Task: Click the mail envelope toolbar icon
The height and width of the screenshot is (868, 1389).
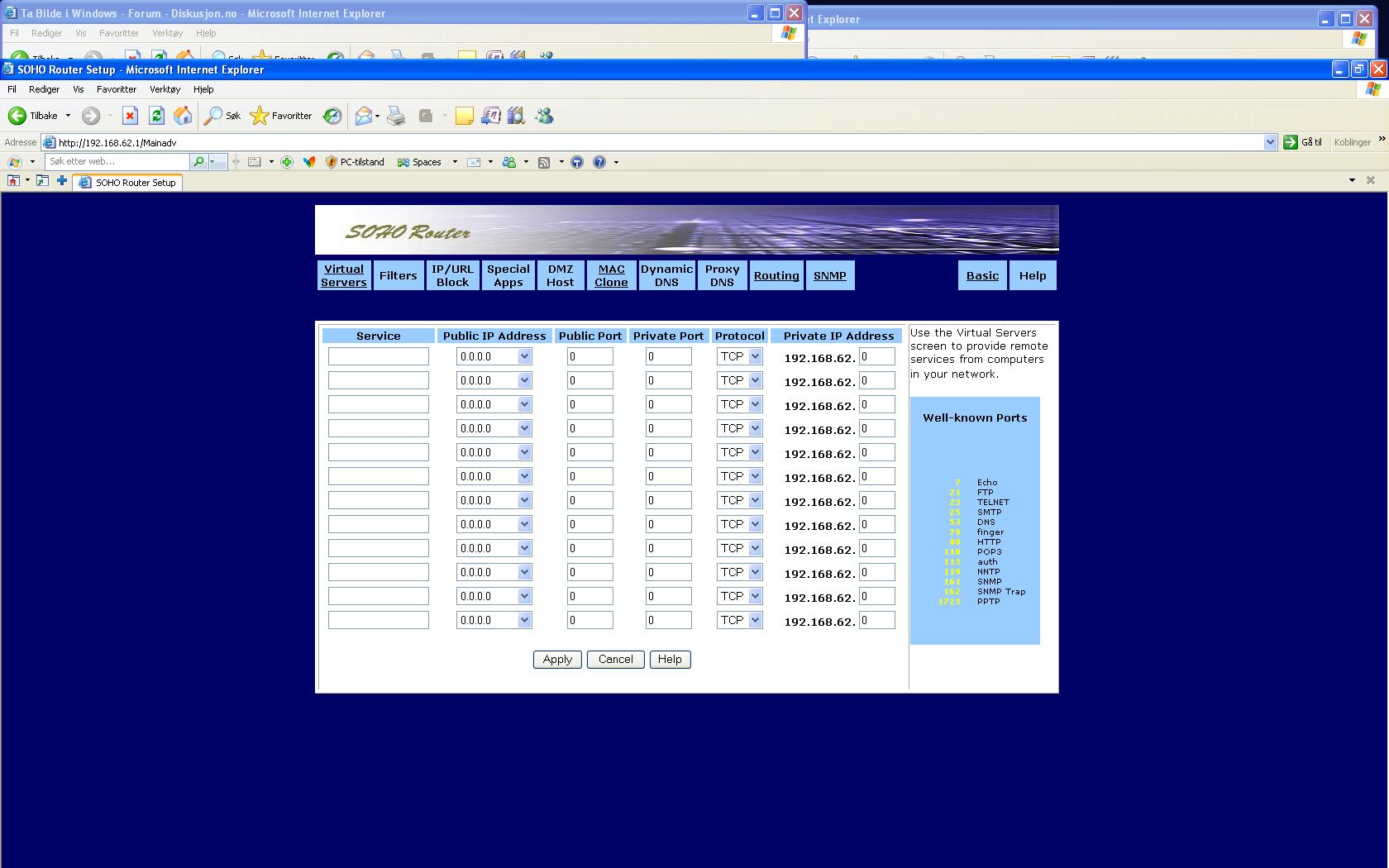Action: click(363, 116)
